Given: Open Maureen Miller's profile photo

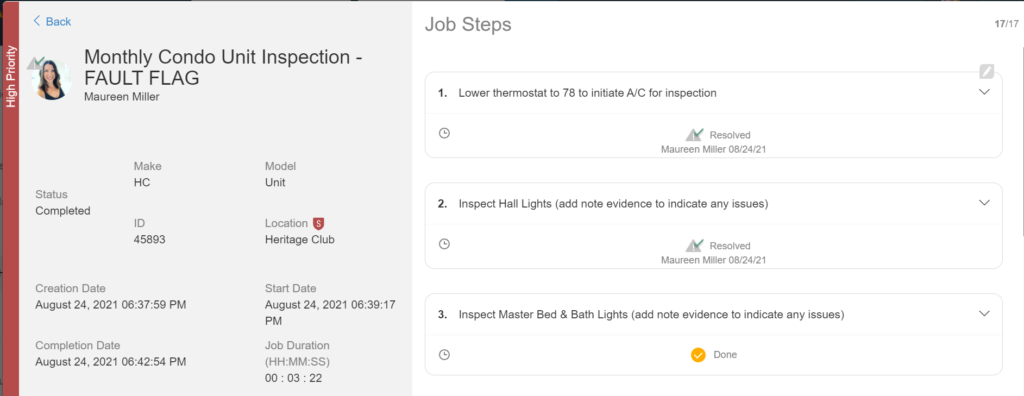Looking at the screenshot, I should point(52,80).
